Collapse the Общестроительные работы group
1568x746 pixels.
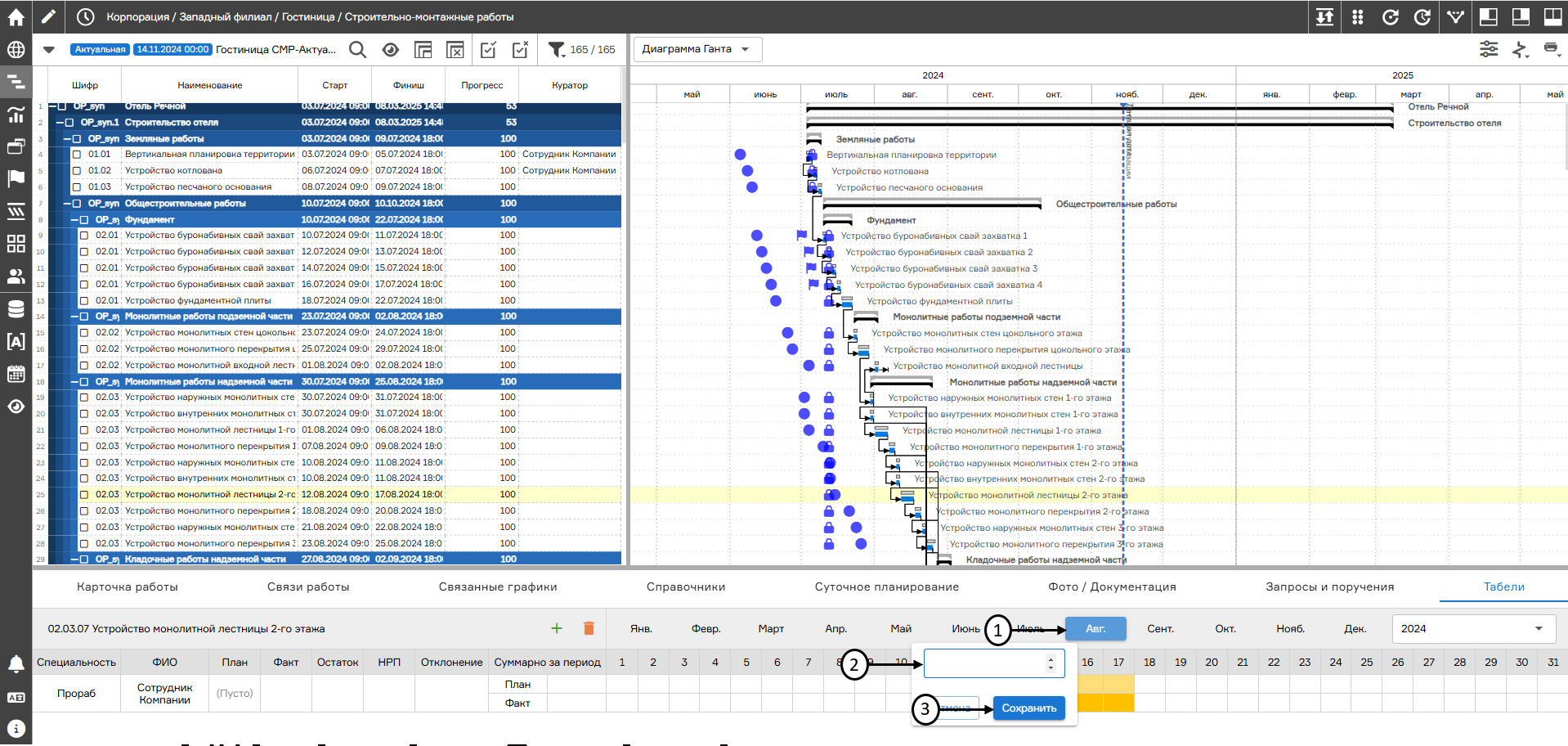click(67, 204)
